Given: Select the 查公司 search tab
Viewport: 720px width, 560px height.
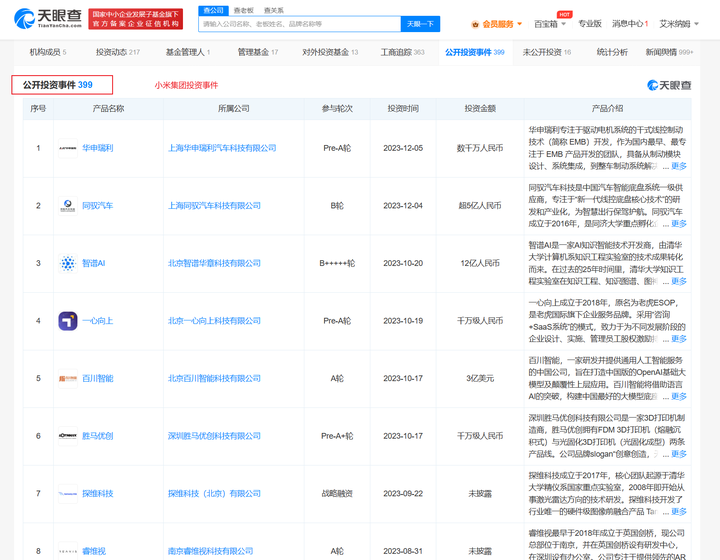Looking at the screenshot, I should [214, 10].
